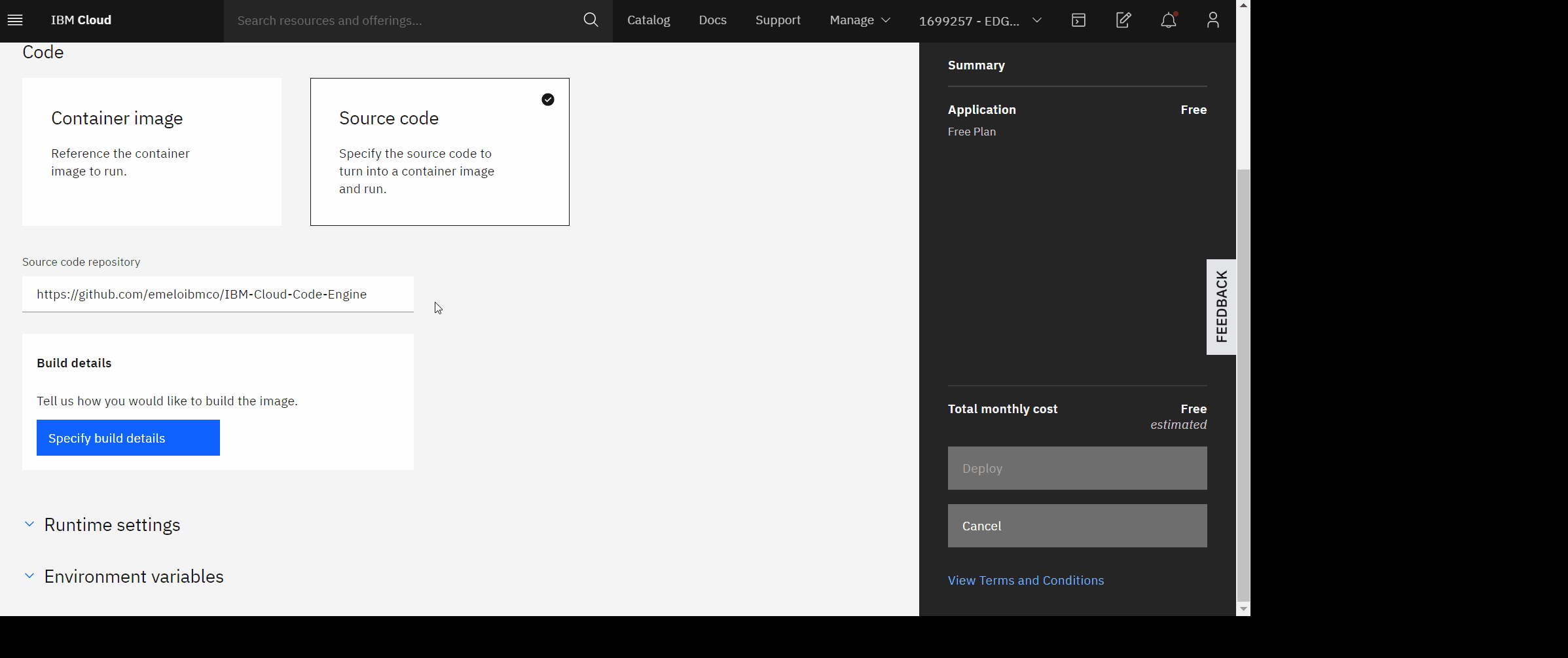The height and width of the screenshot is (658, 1568).
Task: Open notifications bell icon
Action: click(1169, 20)
